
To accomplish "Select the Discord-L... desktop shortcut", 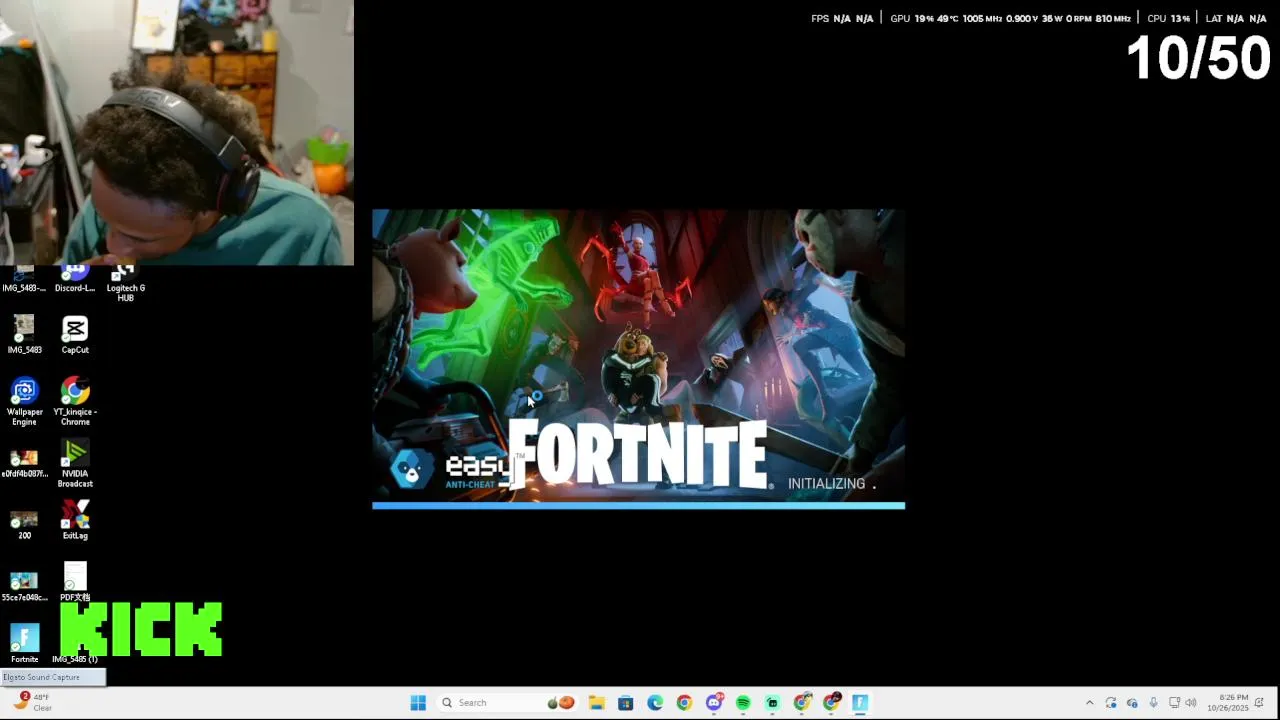I will pyautogui.click(x=75, y=280).
